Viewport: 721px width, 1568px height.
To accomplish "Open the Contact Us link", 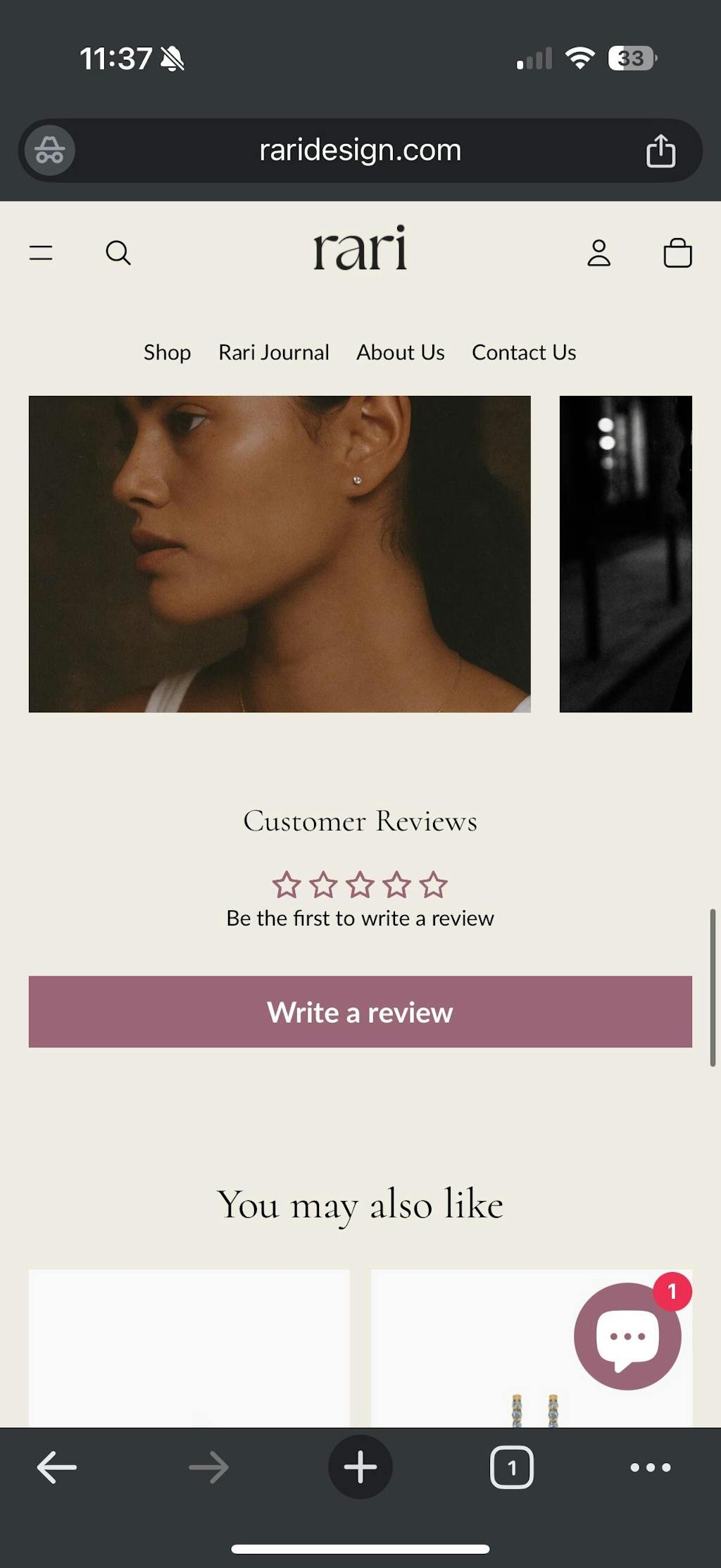I will click(x=524, y=352).
